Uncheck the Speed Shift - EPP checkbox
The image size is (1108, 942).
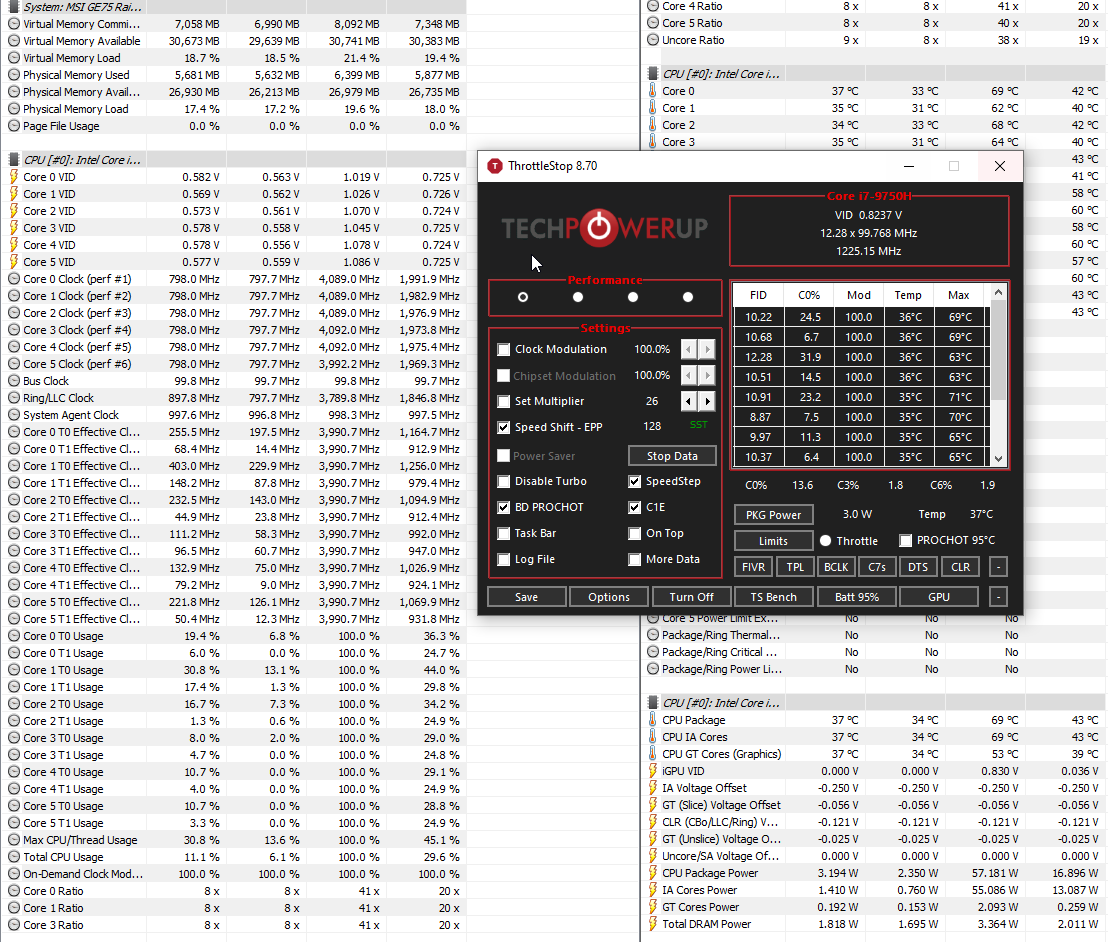(504, 428)
